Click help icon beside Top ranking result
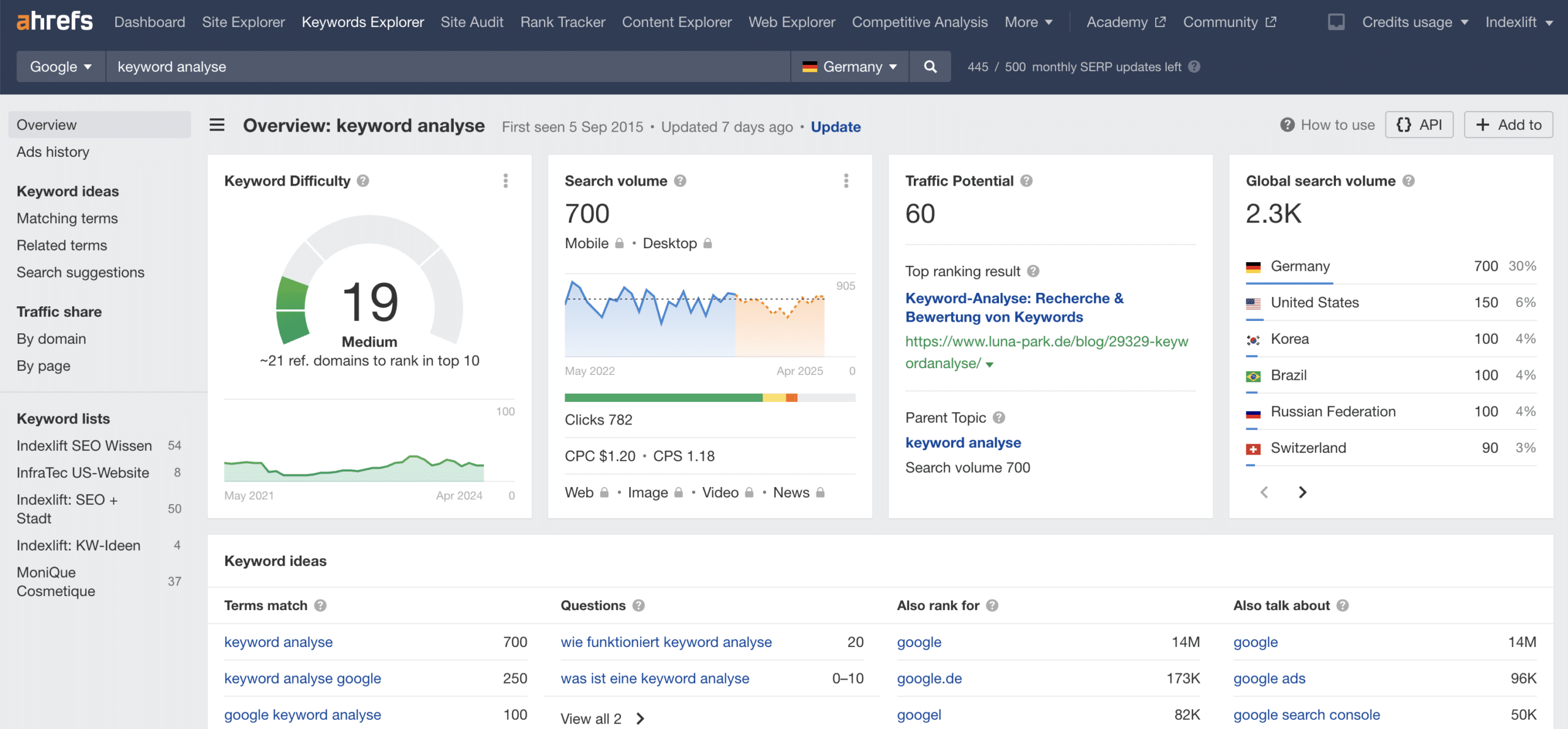 (x=1033, y=271)
